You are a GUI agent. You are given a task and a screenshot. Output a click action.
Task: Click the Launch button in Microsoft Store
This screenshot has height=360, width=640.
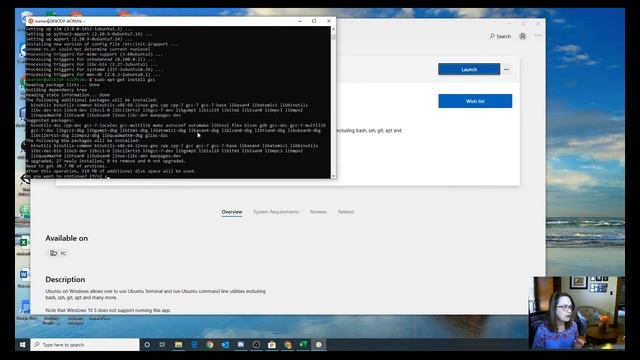point(469,69)
